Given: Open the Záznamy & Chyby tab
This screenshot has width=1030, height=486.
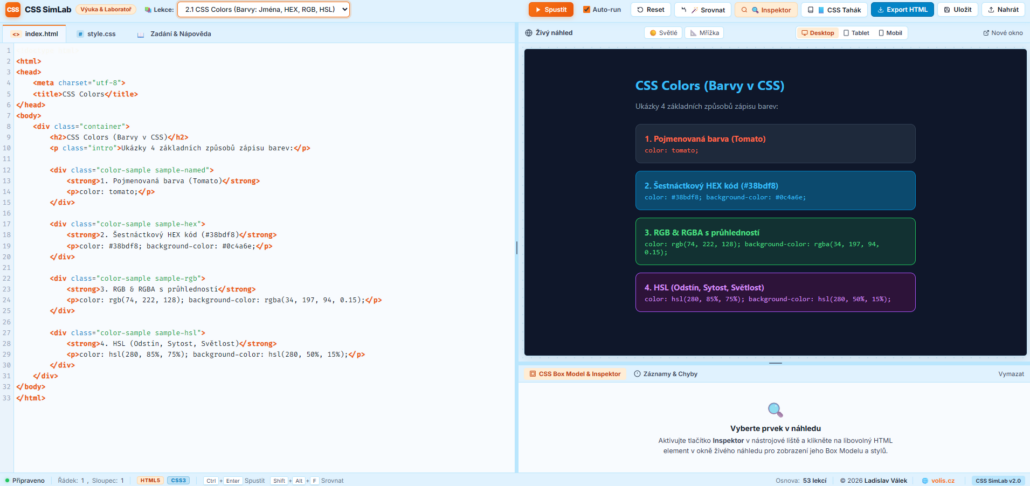Looking at the screenshot, I should [665, 374].
